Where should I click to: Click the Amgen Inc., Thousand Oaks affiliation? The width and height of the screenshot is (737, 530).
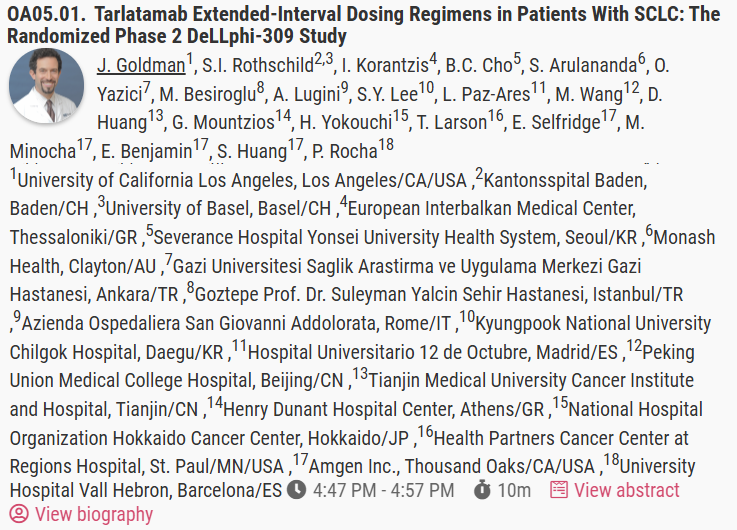click(x=452, y=467)
